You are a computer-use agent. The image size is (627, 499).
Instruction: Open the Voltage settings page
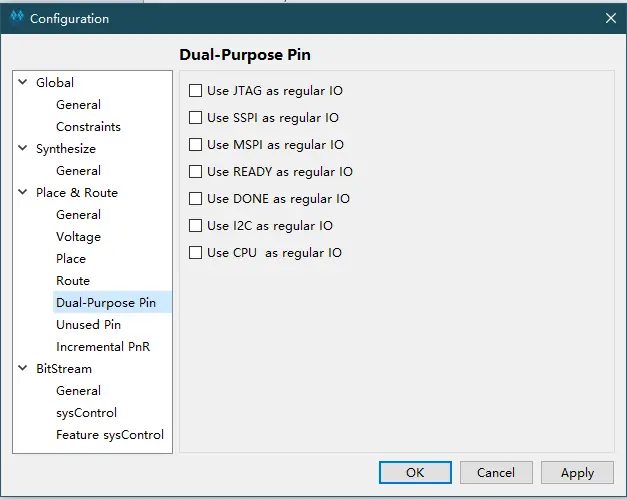pos(78,237)
